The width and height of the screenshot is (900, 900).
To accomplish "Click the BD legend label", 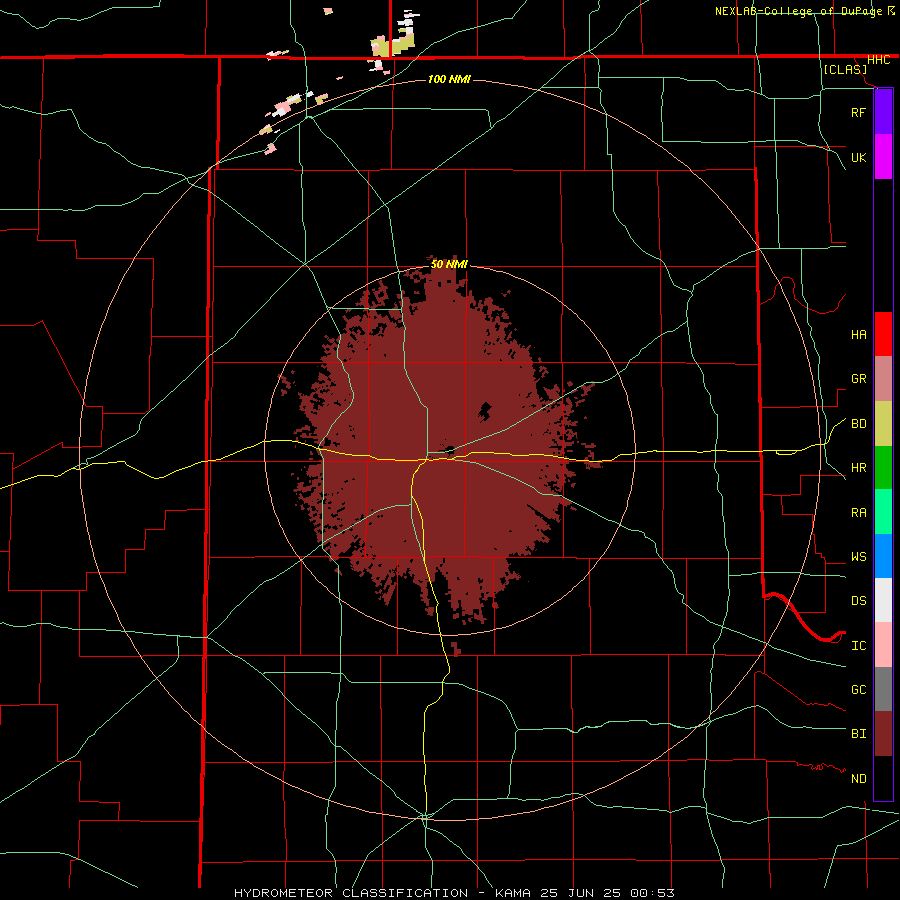I will pos(858,424).
